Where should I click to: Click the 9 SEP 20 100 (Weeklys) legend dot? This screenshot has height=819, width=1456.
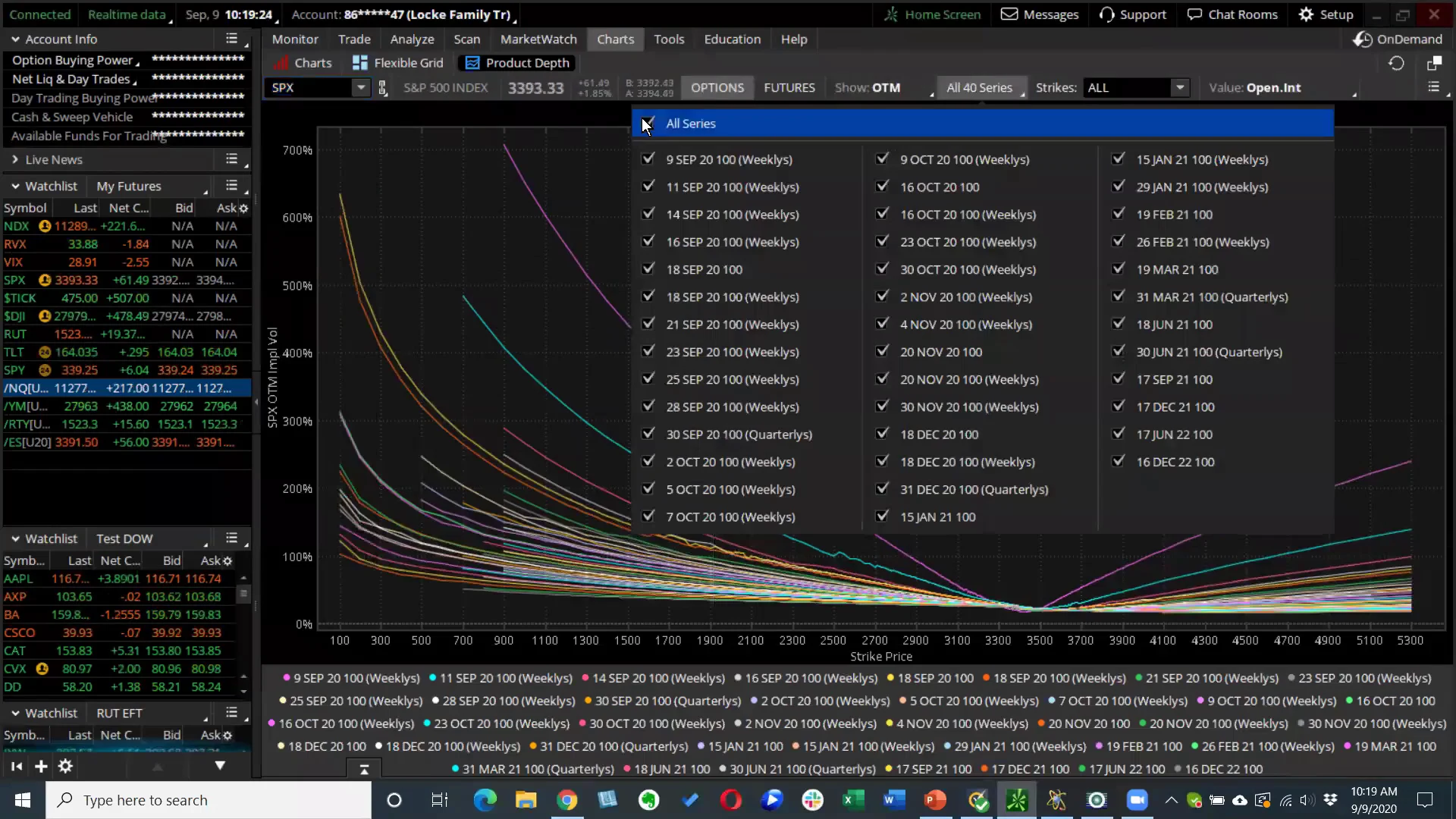287,678
